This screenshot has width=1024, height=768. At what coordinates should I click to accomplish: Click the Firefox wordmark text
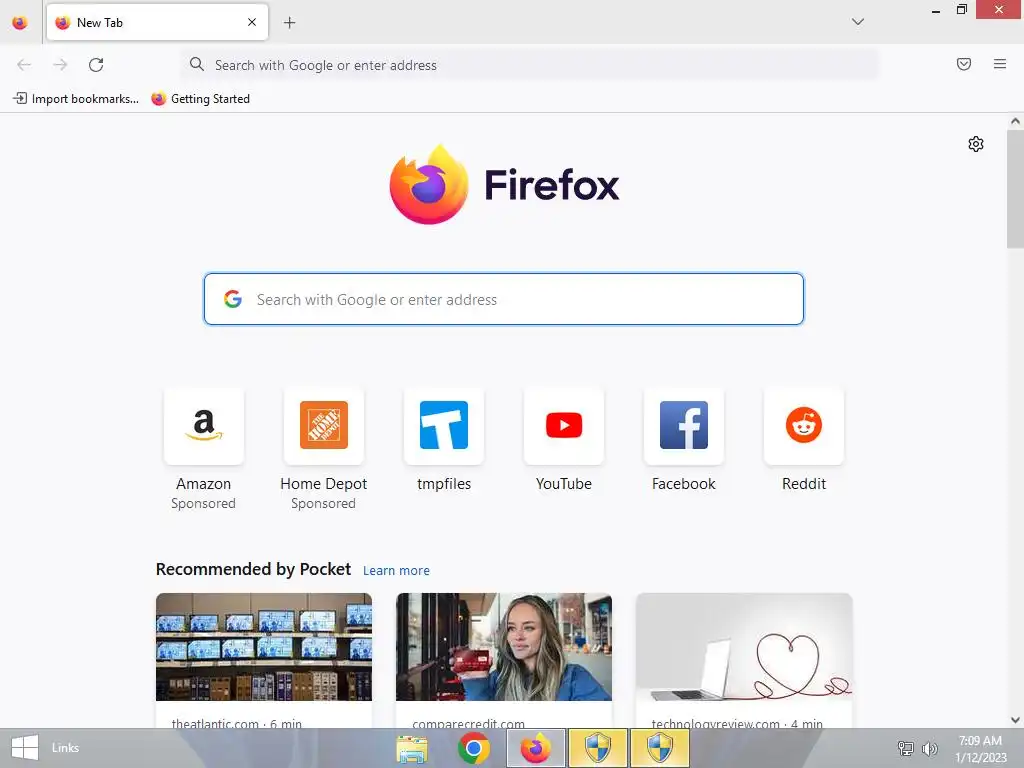point(552,185)
